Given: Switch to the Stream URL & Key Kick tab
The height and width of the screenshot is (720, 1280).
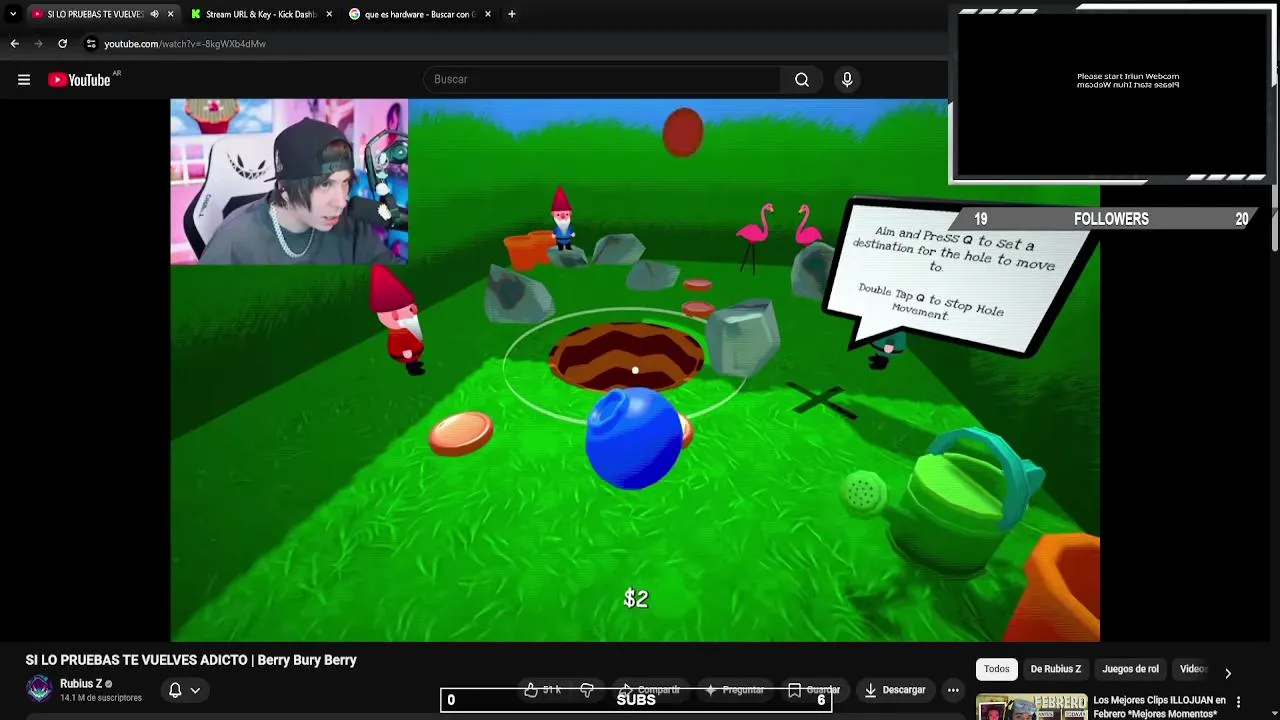Looking at the screenshot, I should (x=261, y=14).
